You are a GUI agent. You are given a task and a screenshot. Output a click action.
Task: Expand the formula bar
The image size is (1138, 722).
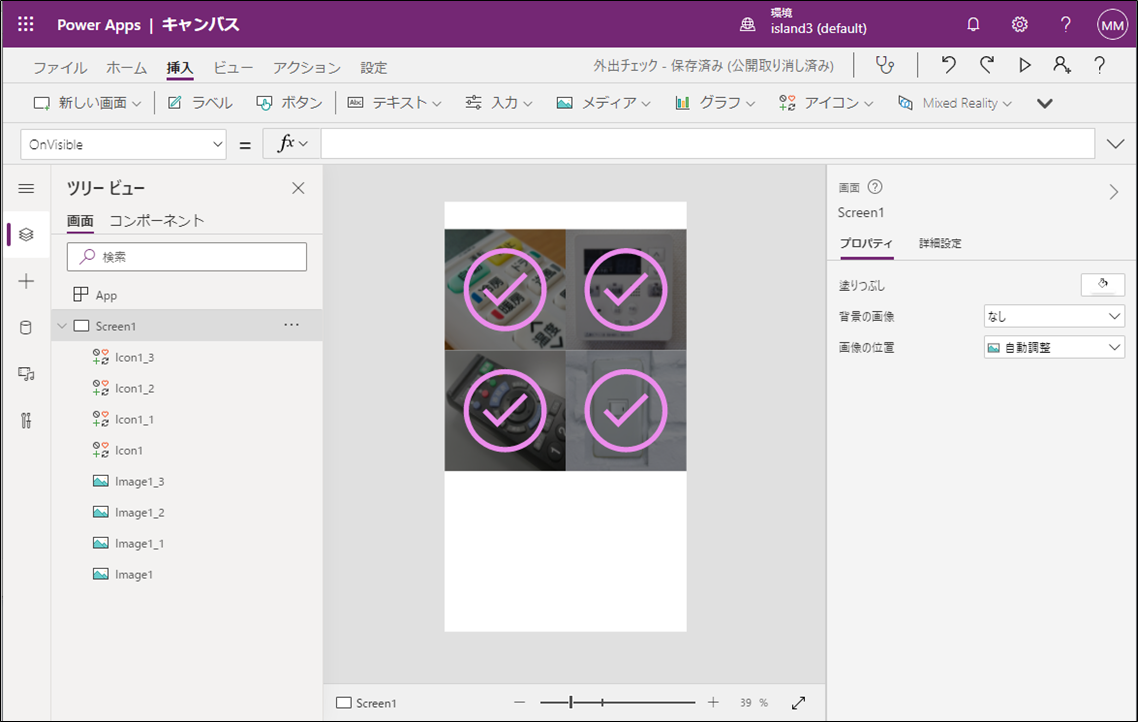pos(1116,144)
